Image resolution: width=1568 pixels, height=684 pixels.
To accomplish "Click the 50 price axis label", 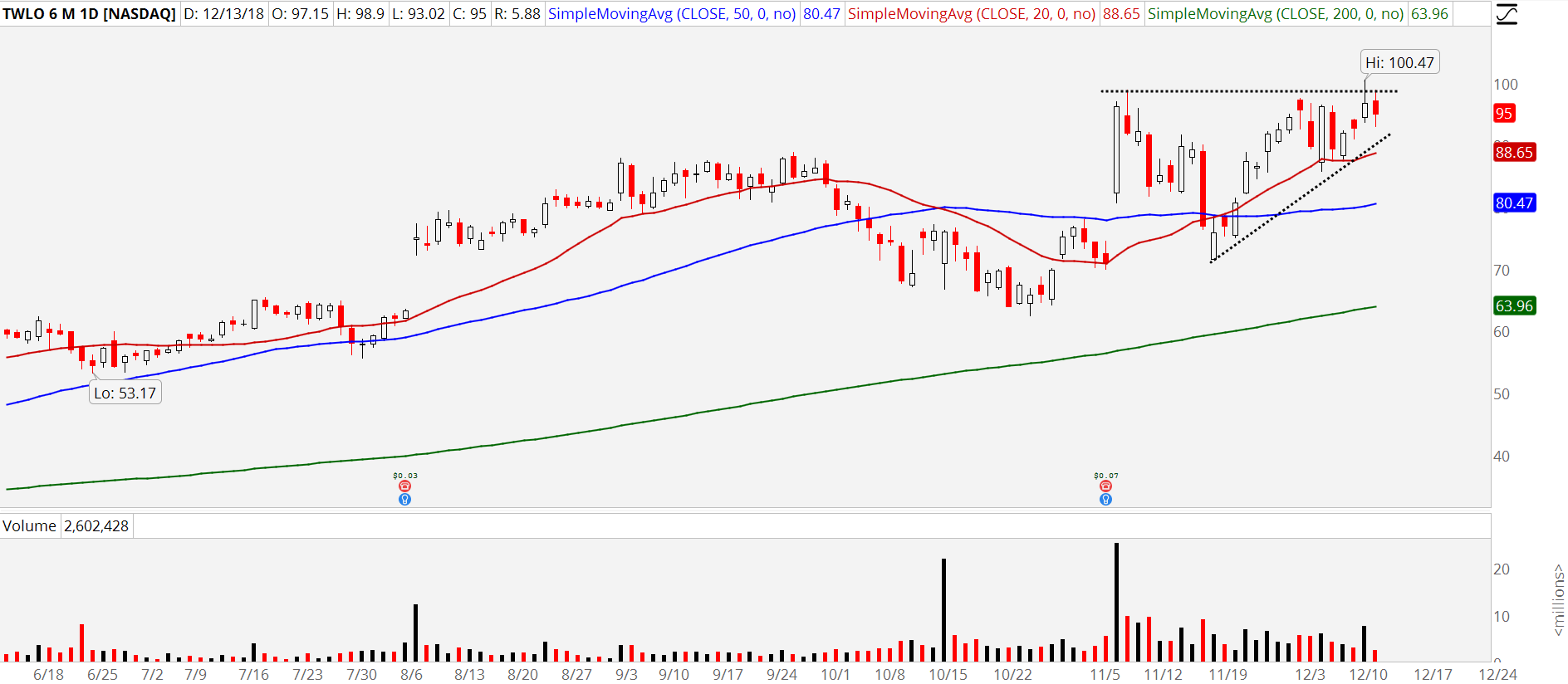I will pos(1502,394).
